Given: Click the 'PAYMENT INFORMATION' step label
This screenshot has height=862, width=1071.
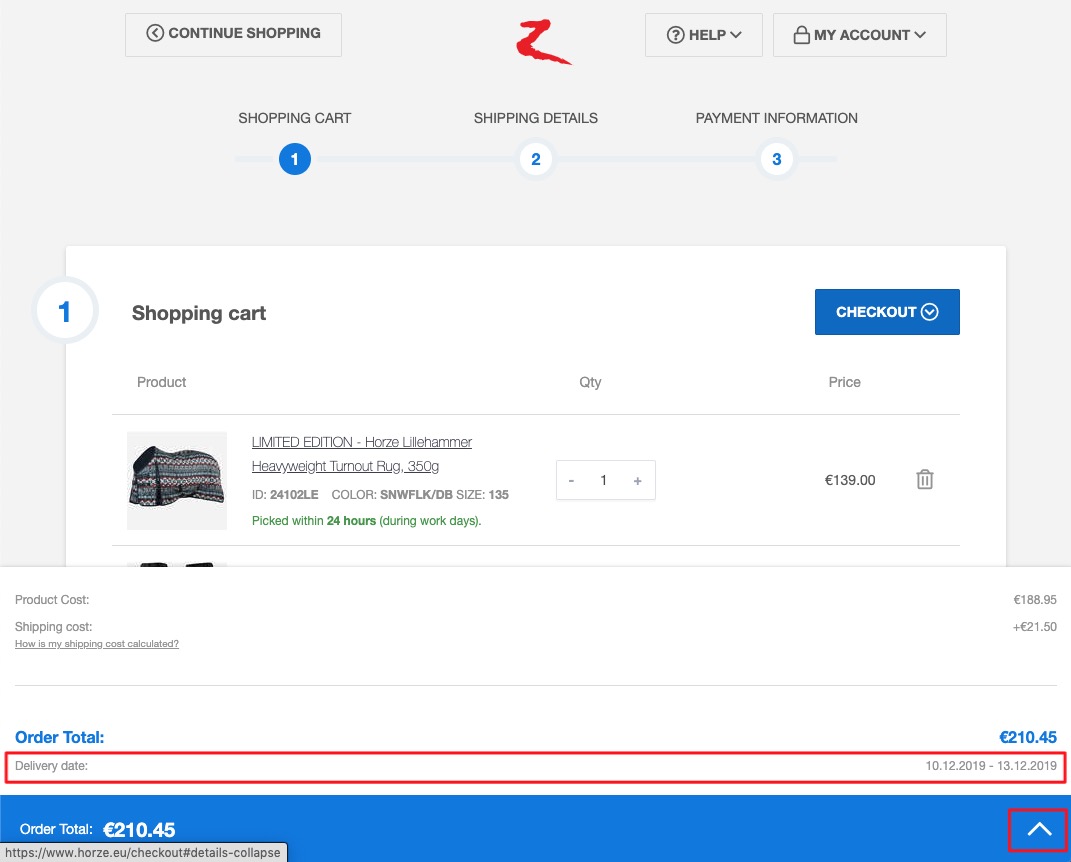Looking at the screenshot, I should 777,118.
